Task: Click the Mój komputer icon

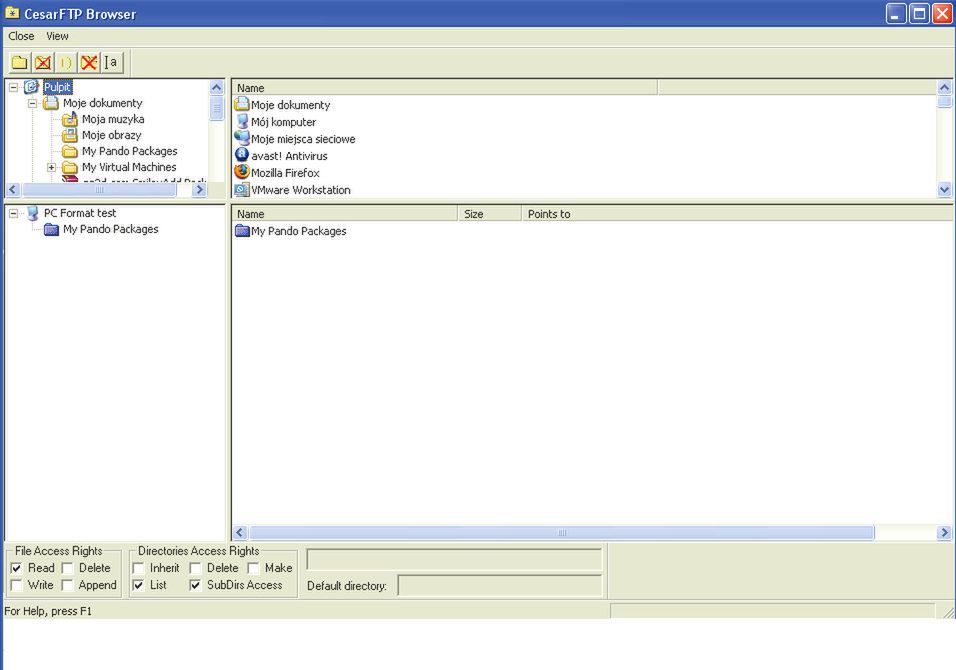Action: (242, 121)
